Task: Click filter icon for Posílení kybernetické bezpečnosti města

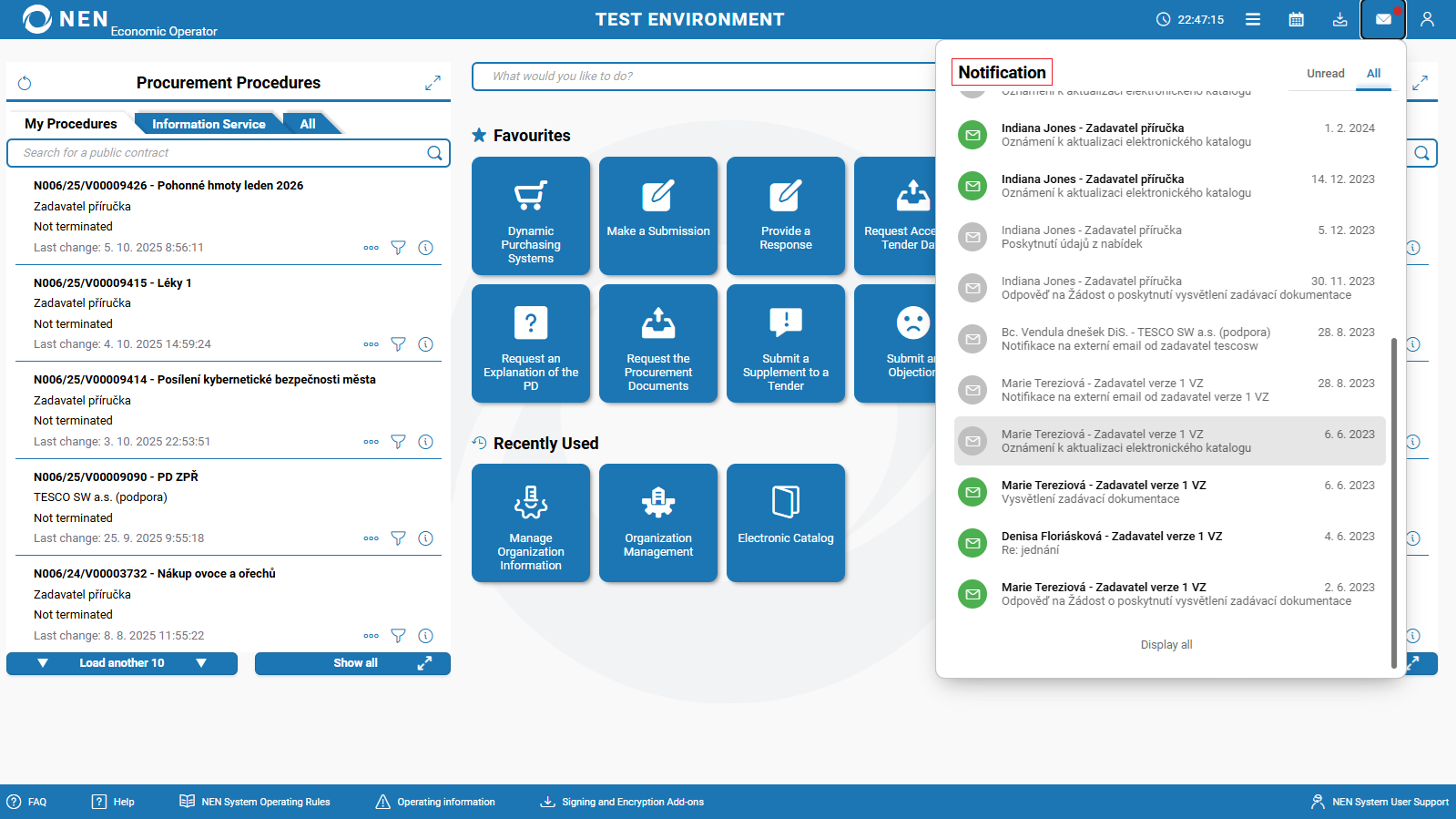Action: coord(398,442)
